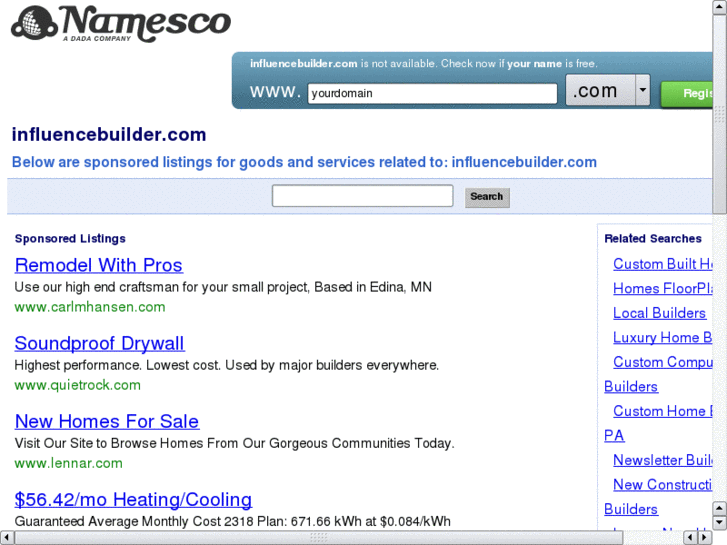Open $56.42/mo Heating/Cooling listing
The width and height of the screenshot is (727, 545).
(133, 500)
